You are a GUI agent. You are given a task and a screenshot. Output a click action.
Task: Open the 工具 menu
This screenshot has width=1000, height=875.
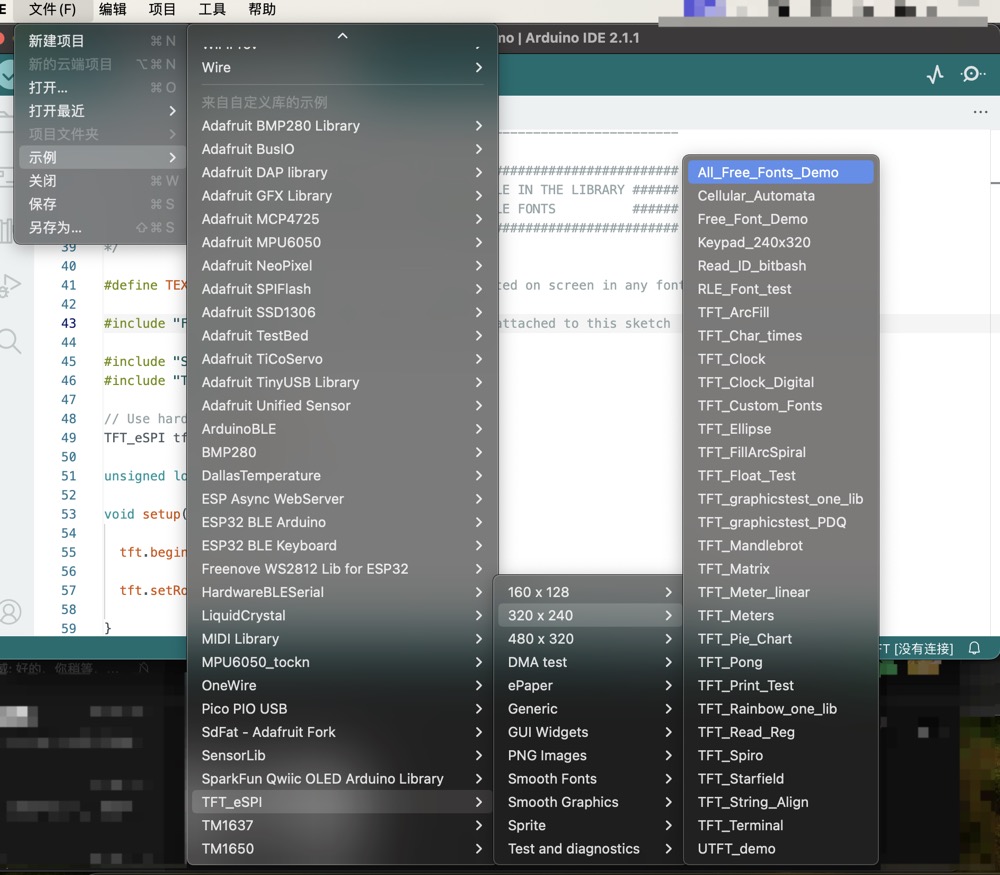212,9
